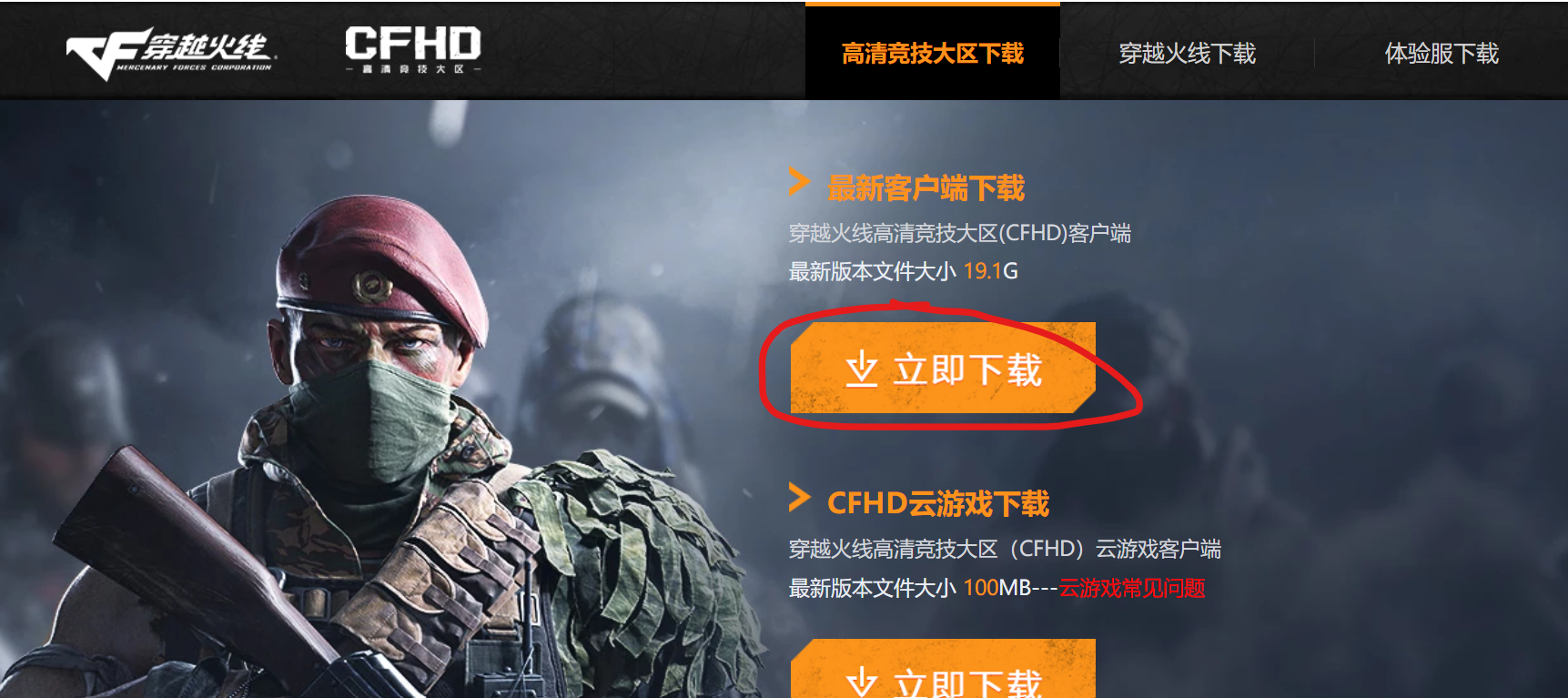The image size is (1568, 698).
Task: Click the CFHD 高清竞技大区 logo
Action: pyautogui.click(x=413, y=50)
